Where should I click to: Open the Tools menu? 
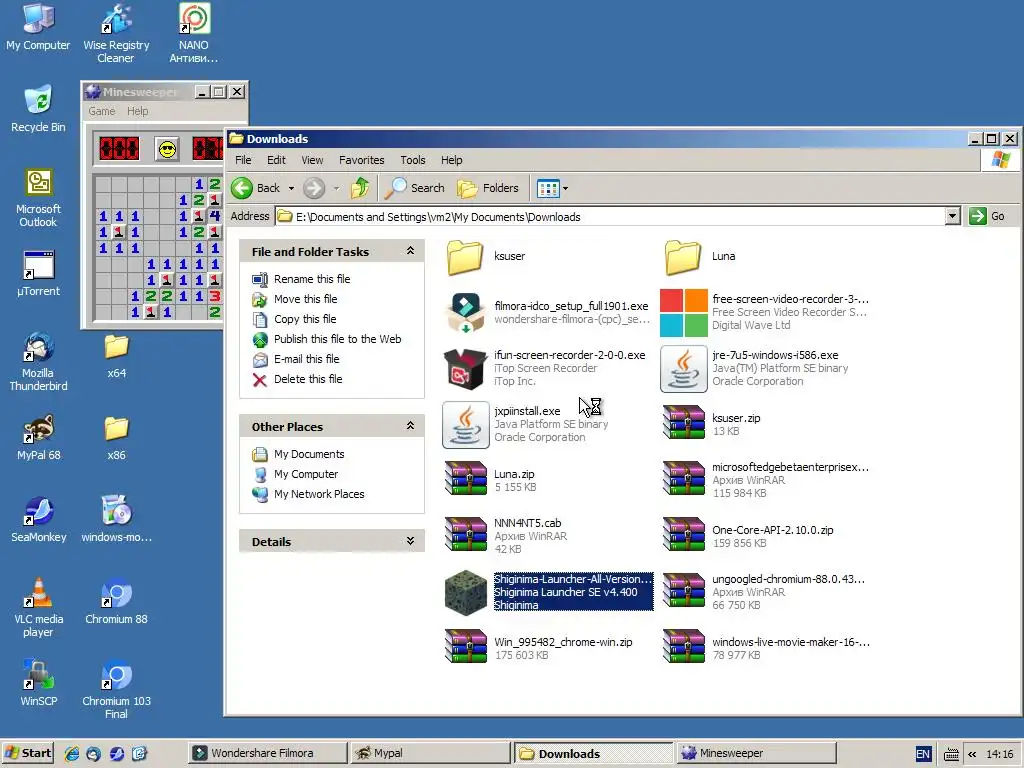coord(413,160)
